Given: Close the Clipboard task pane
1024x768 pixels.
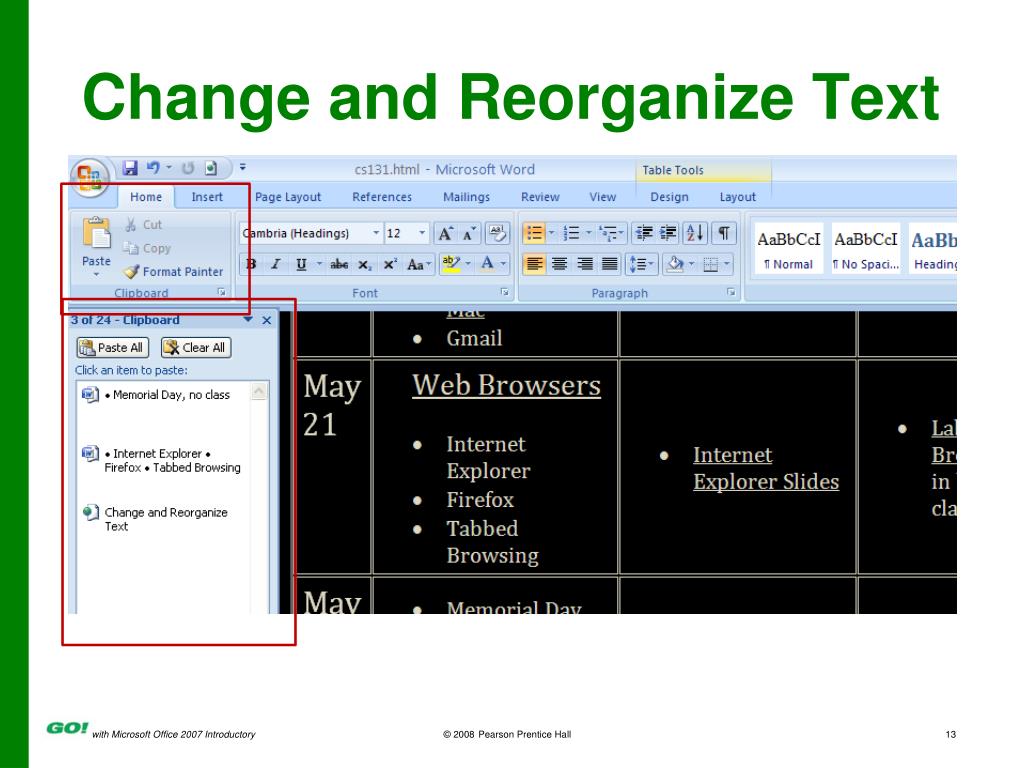Looking at the screenshot, I should (266, 320).
